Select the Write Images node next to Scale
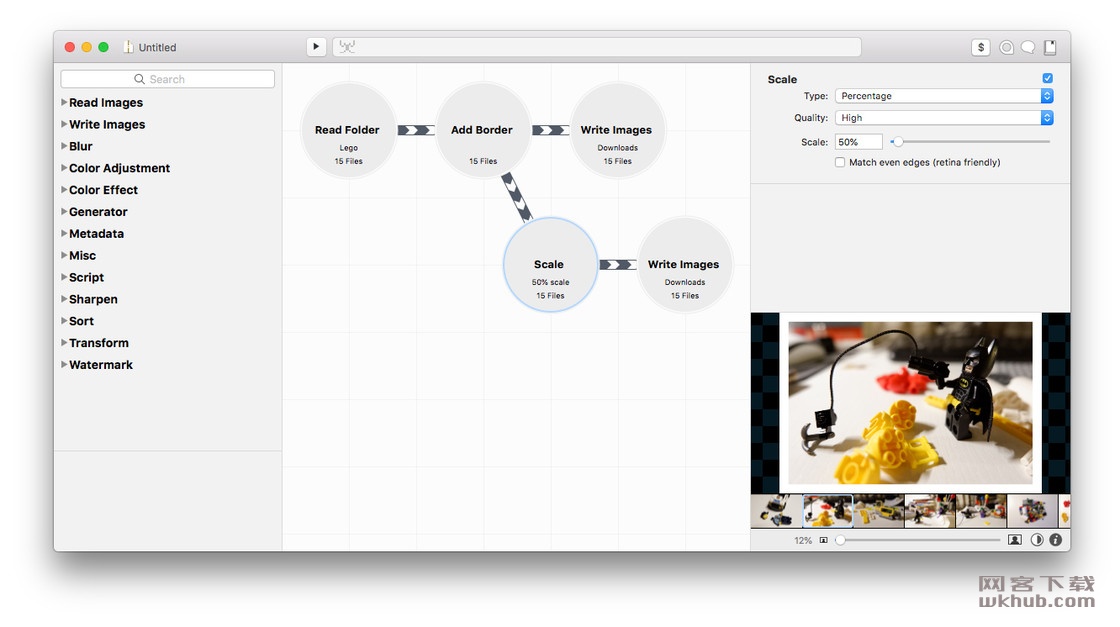 pos(684,264)
